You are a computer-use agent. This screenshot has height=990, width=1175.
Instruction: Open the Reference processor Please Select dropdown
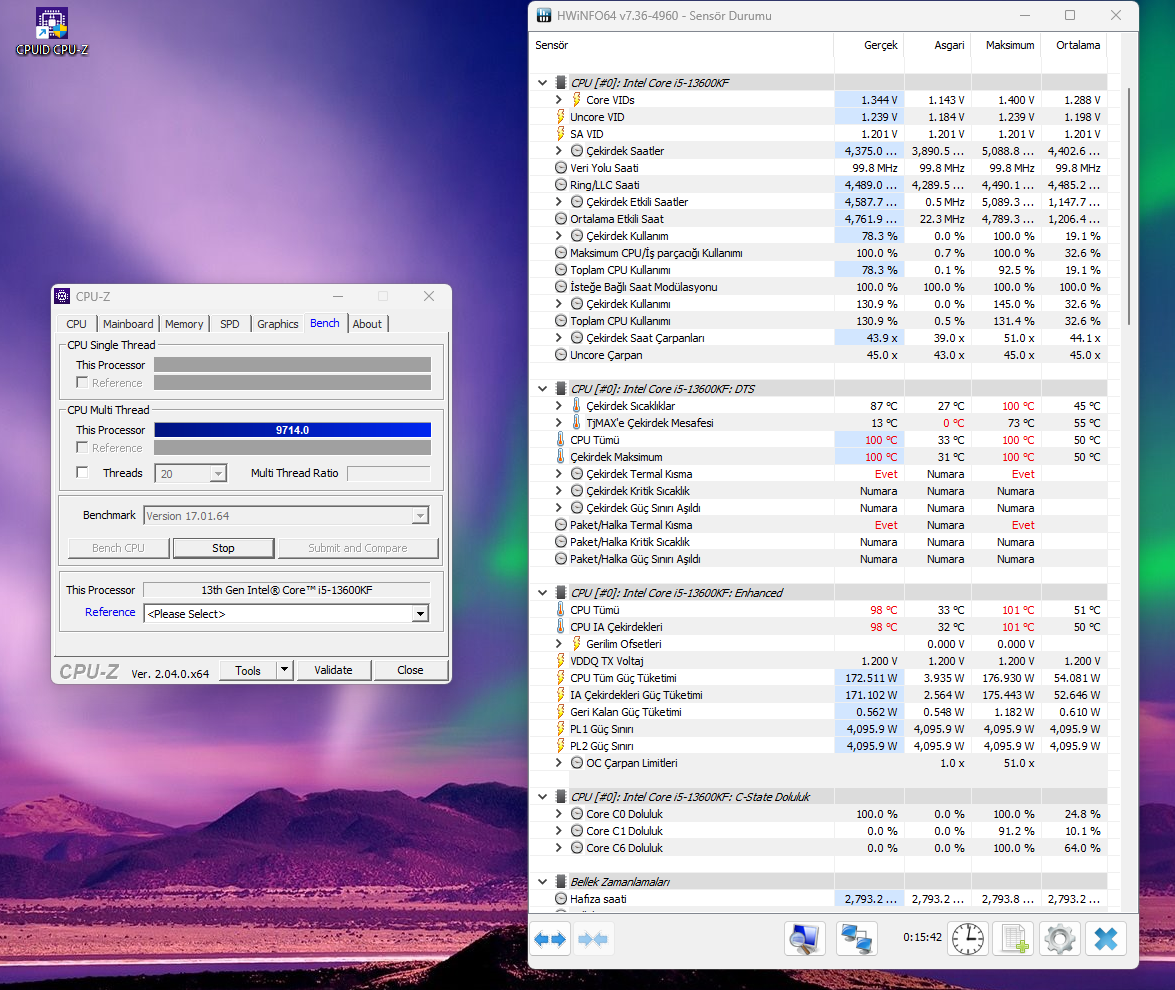420,614
